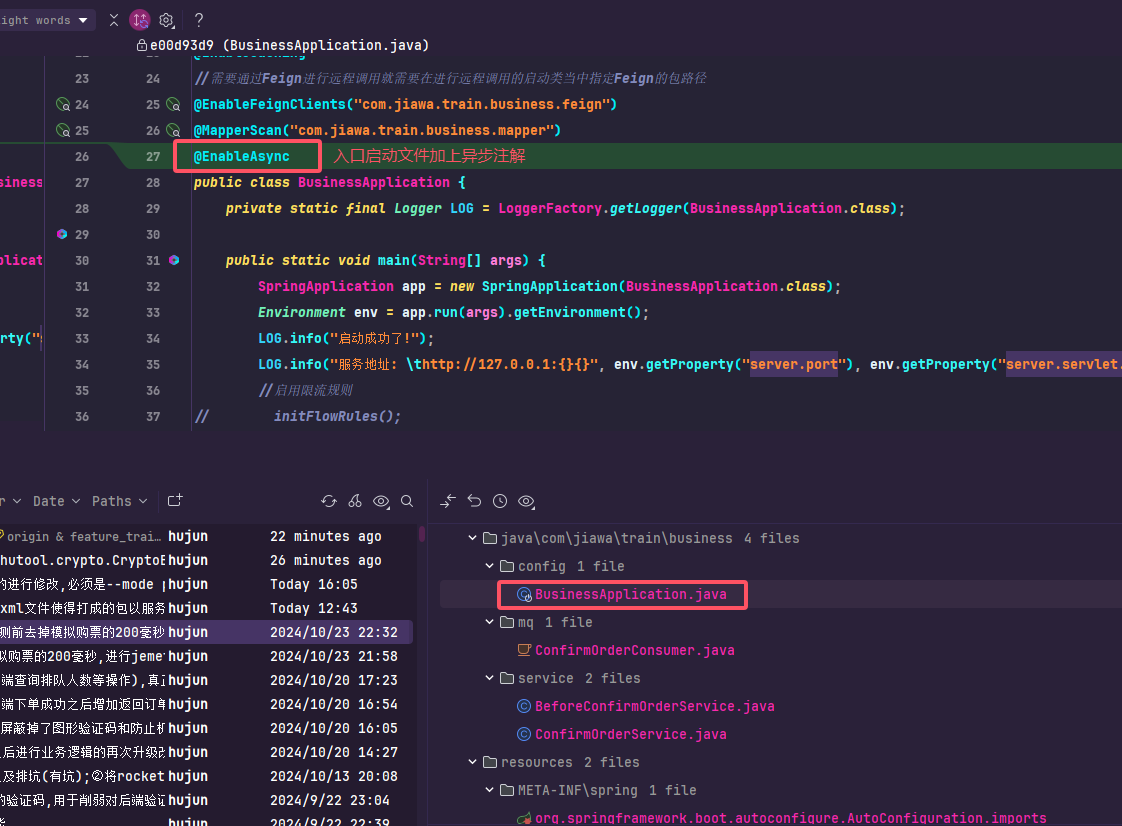Select commit dated Today 16:05

point(206,584)
